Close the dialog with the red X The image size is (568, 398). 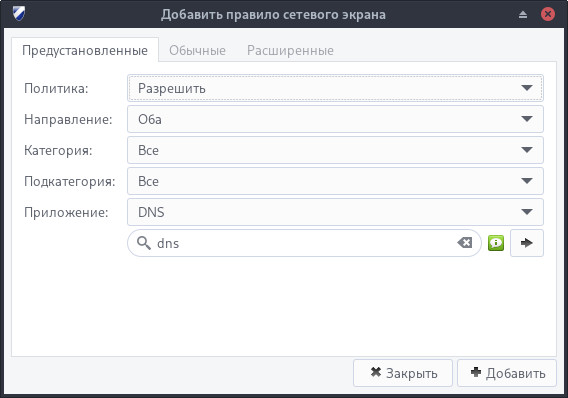pos(548,14)
